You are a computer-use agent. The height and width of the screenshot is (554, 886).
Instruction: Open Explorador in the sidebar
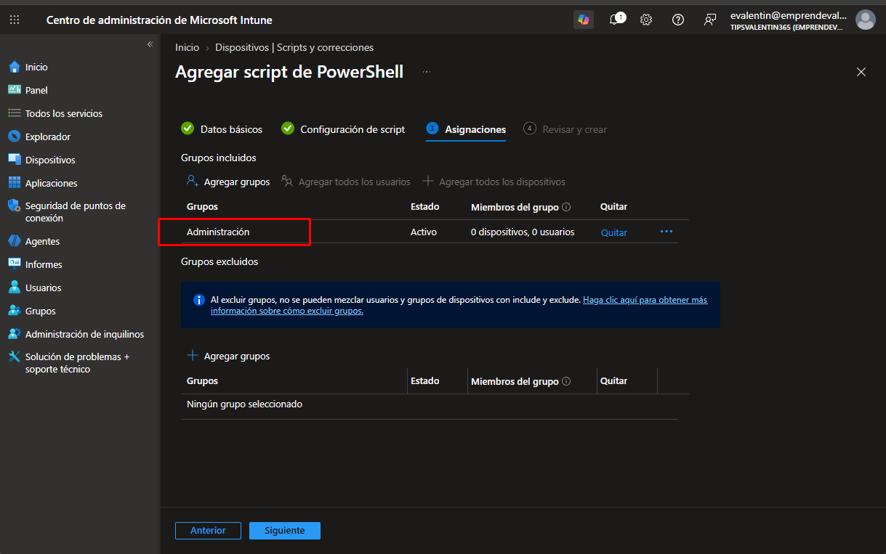click(47, 136)
